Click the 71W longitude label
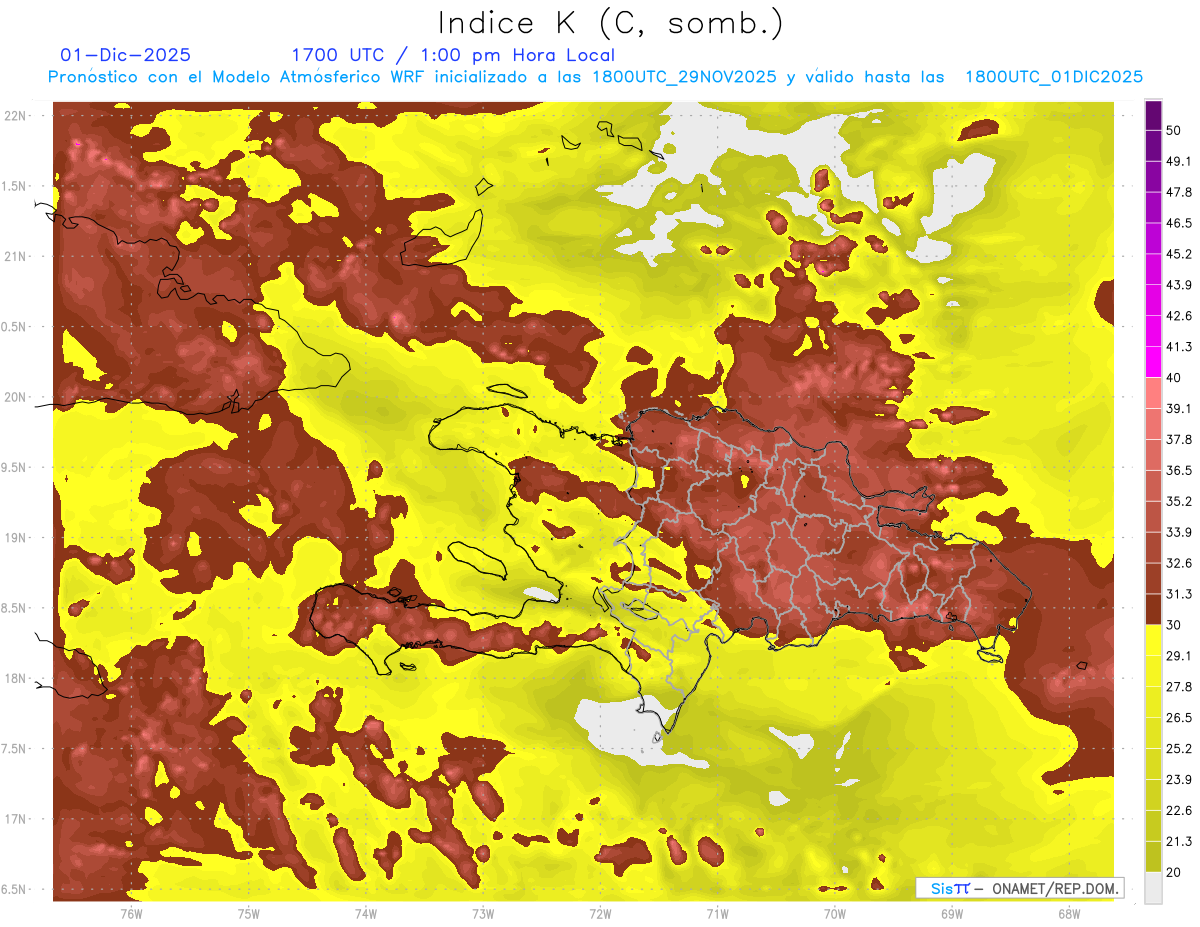This screenshot has width=1200, height=927. [717, 914]
